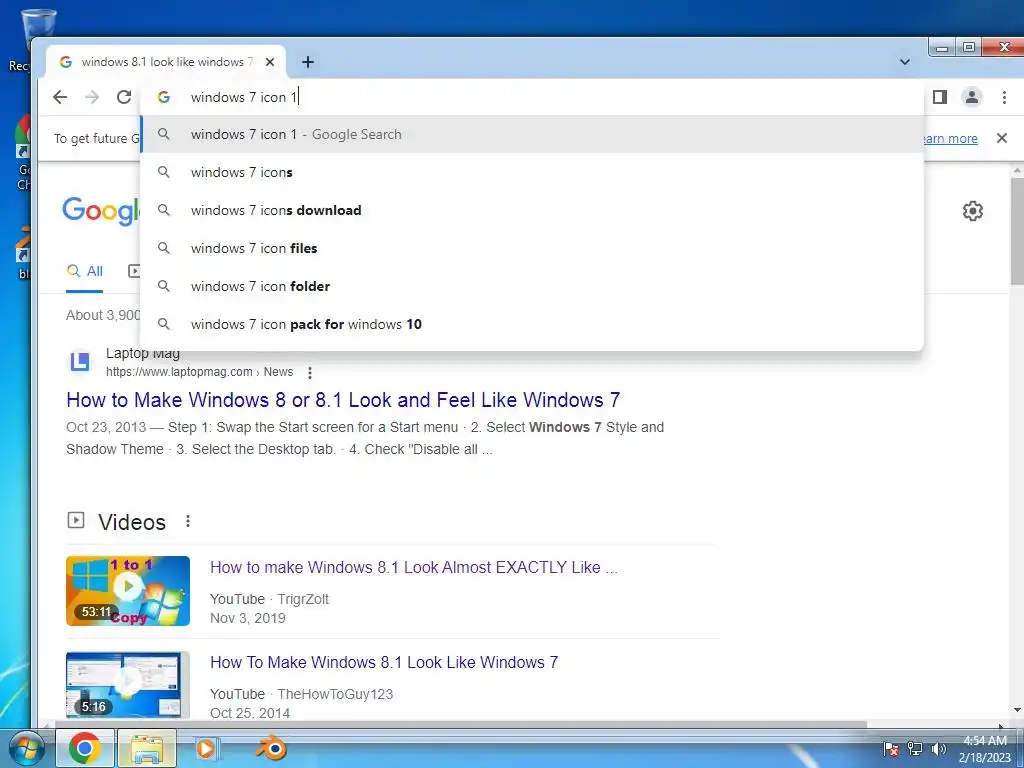The width and height of the screenshot is (1024, 768).
Task: Select suggestion 'windows 7 icon files'
Action: pos(532,248)
